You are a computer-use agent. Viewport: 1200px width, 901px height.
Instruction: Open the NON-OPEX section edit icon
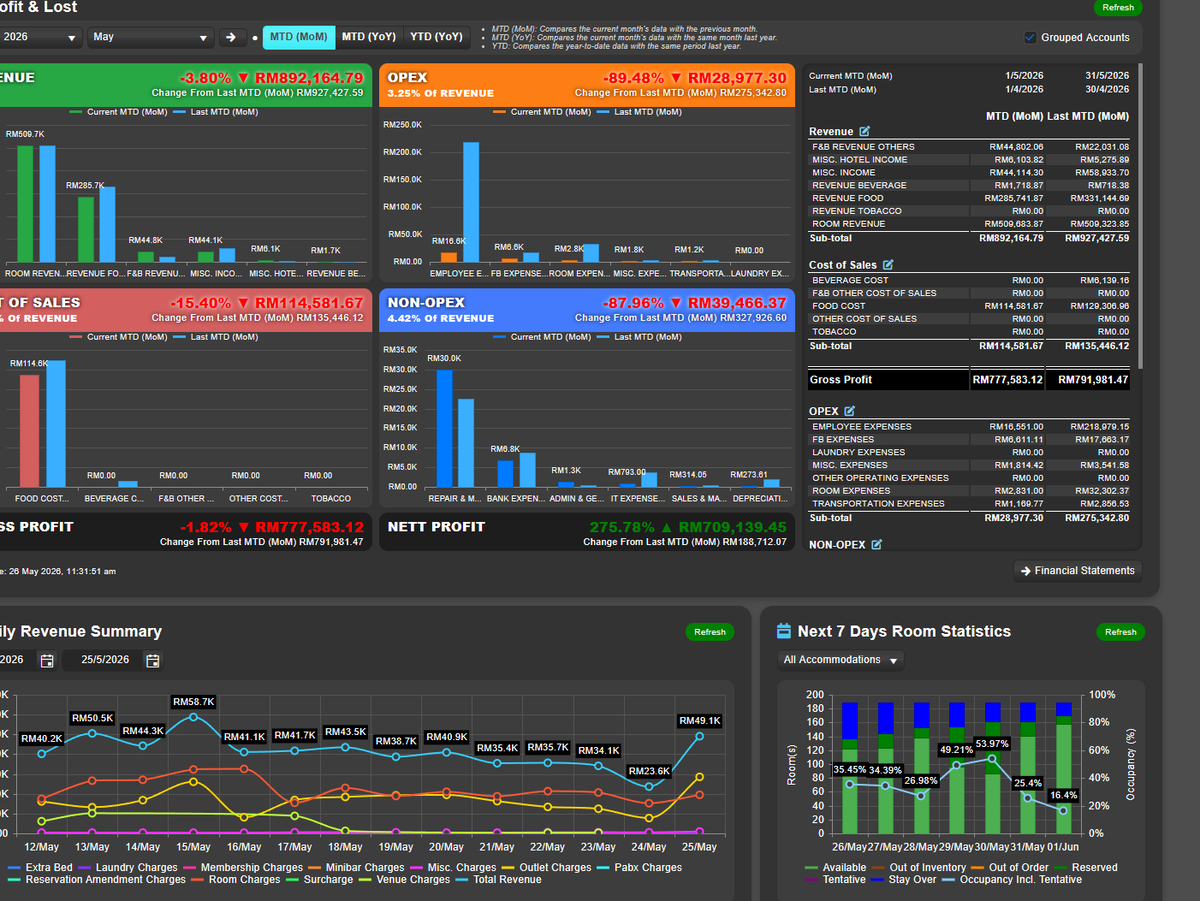877,544
